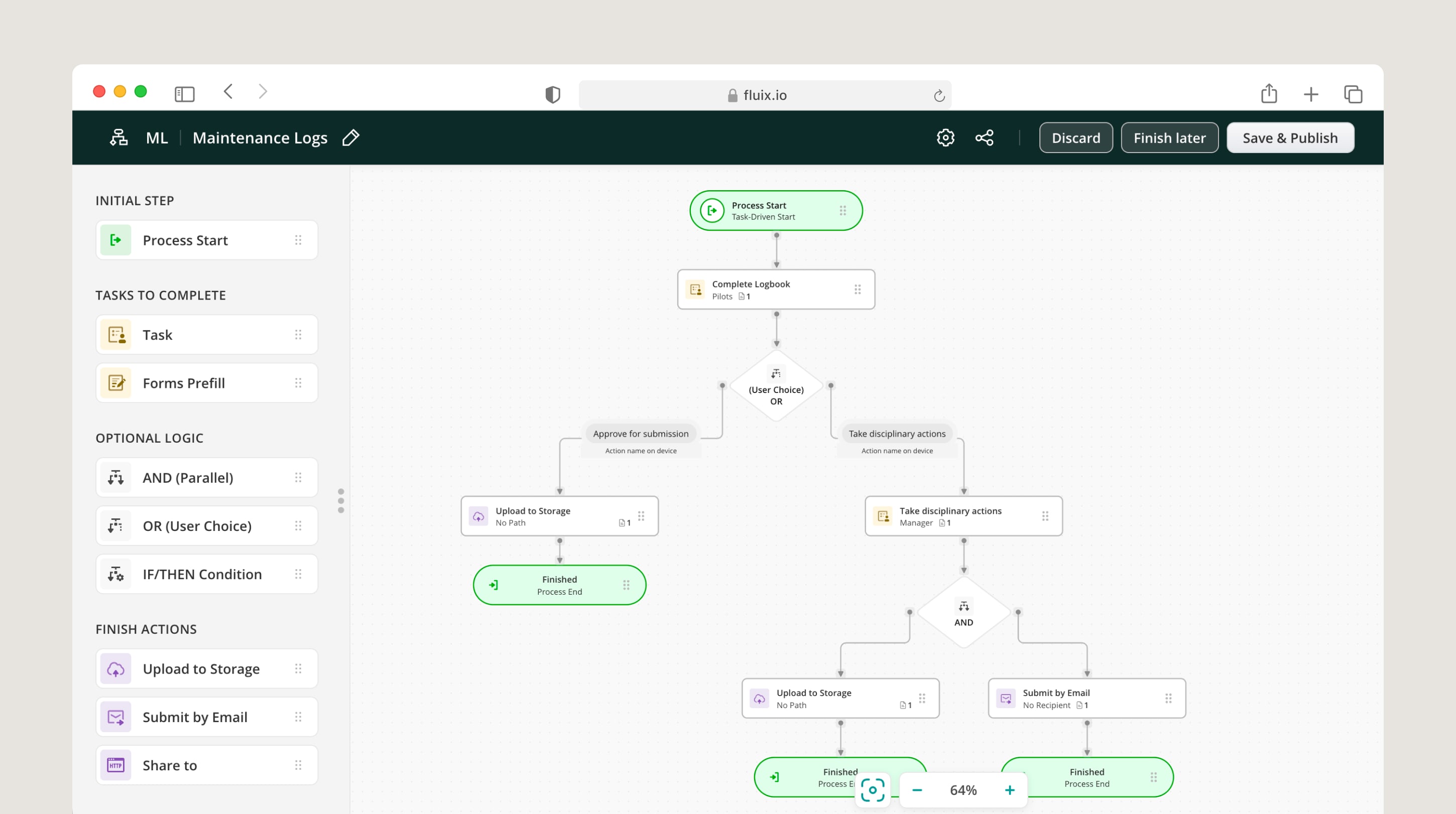Viewport: 1456px width, 814px height.
Task: Click browser share icon
Action: [x=1268, y=93]
